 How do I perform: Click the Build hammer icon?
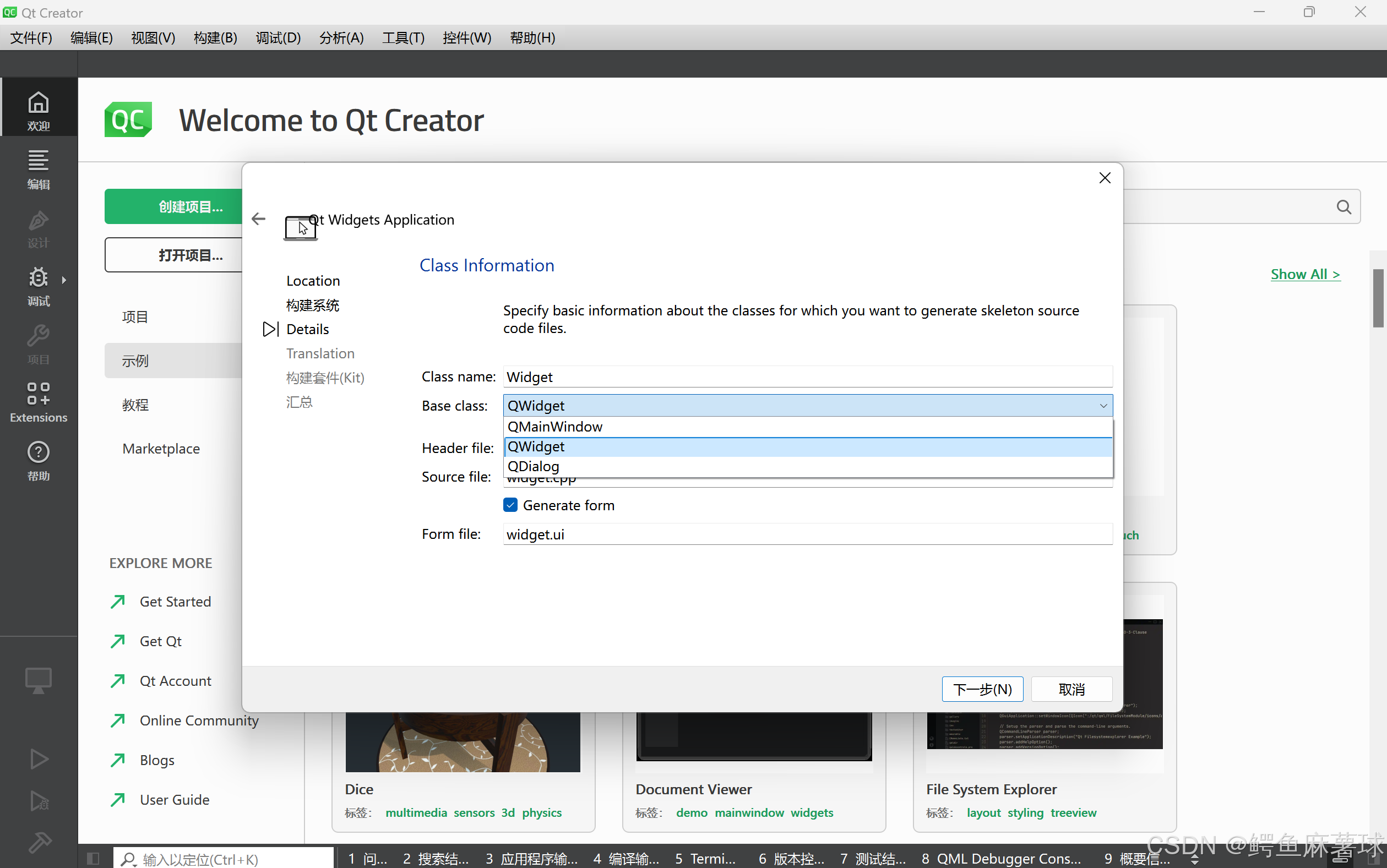[x=40, y=843]
